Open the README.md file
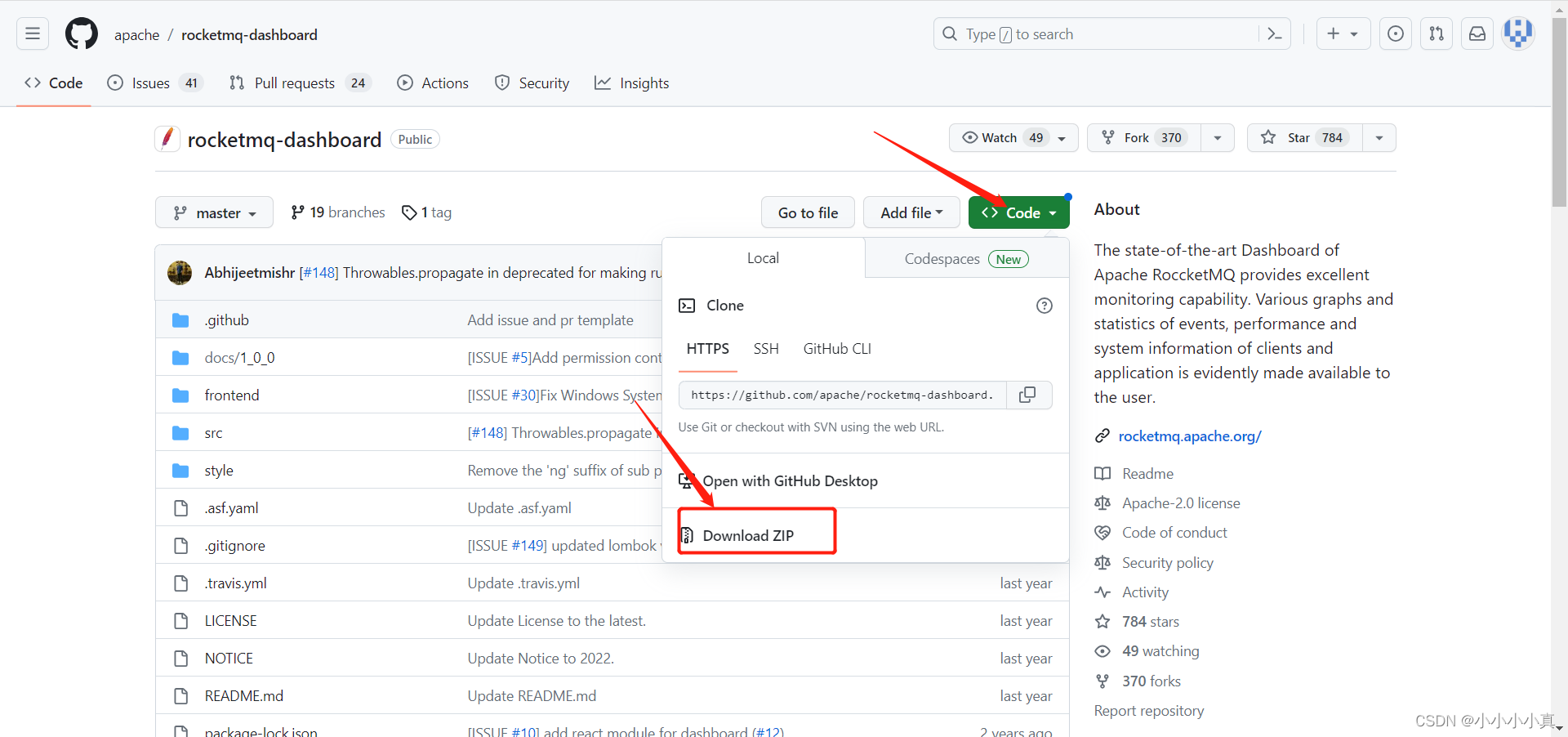The width and height of the screenshot is (1568, 737). click(x=244, y=696)
